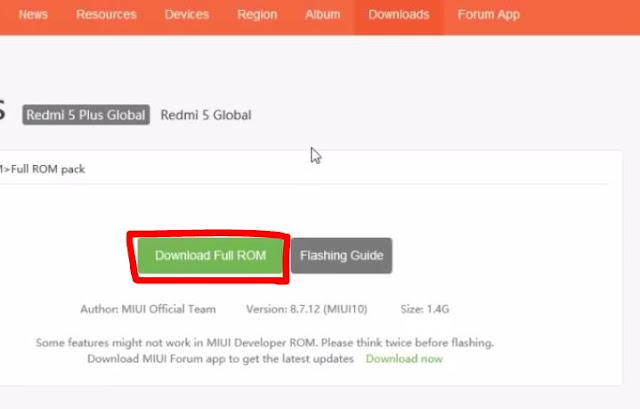The image size is (640, 409).
Task: Follow the green Download now link
Action: 404,359
